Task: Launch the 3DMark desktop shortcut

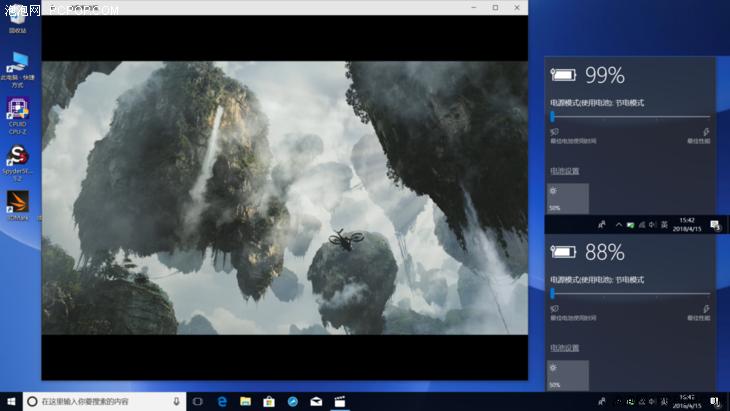Action: coord(18,205)
